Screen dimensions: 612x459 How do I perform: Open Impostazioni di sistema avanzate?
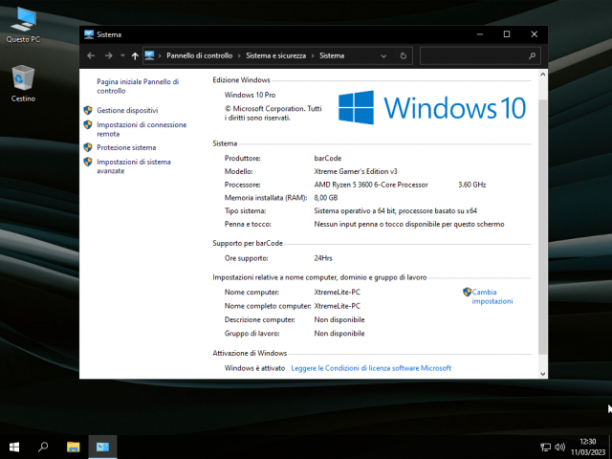click(x=134, y=166)
